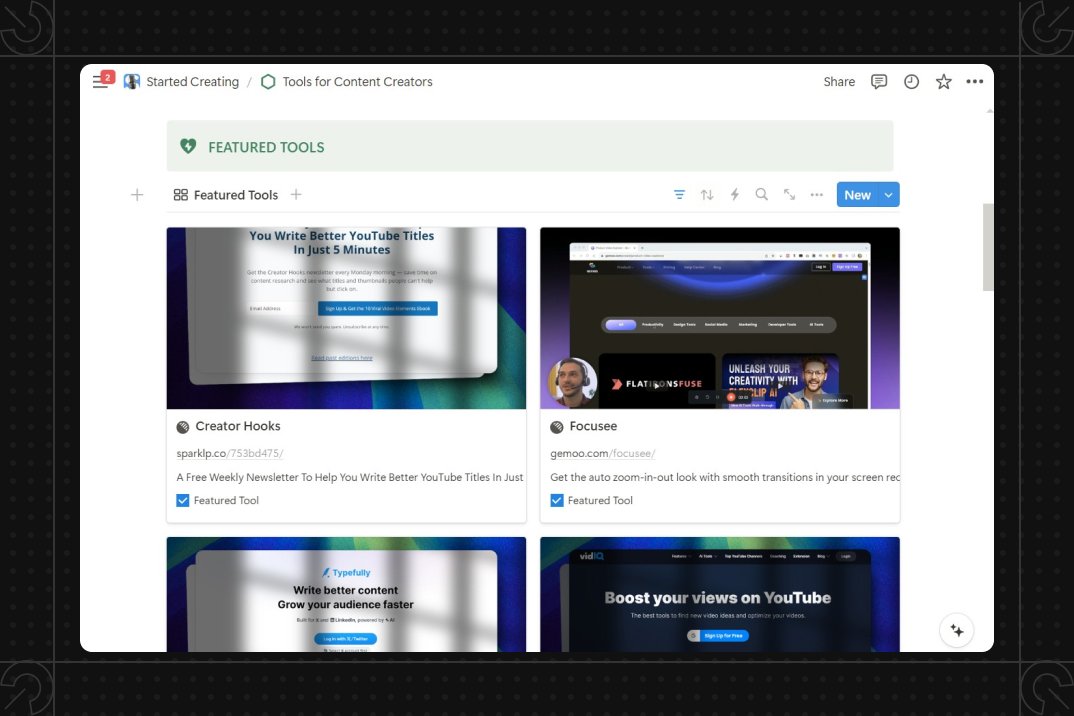View page update history clock icon
The height and width of the screenshot is (716, 1074).
(911, 82)
